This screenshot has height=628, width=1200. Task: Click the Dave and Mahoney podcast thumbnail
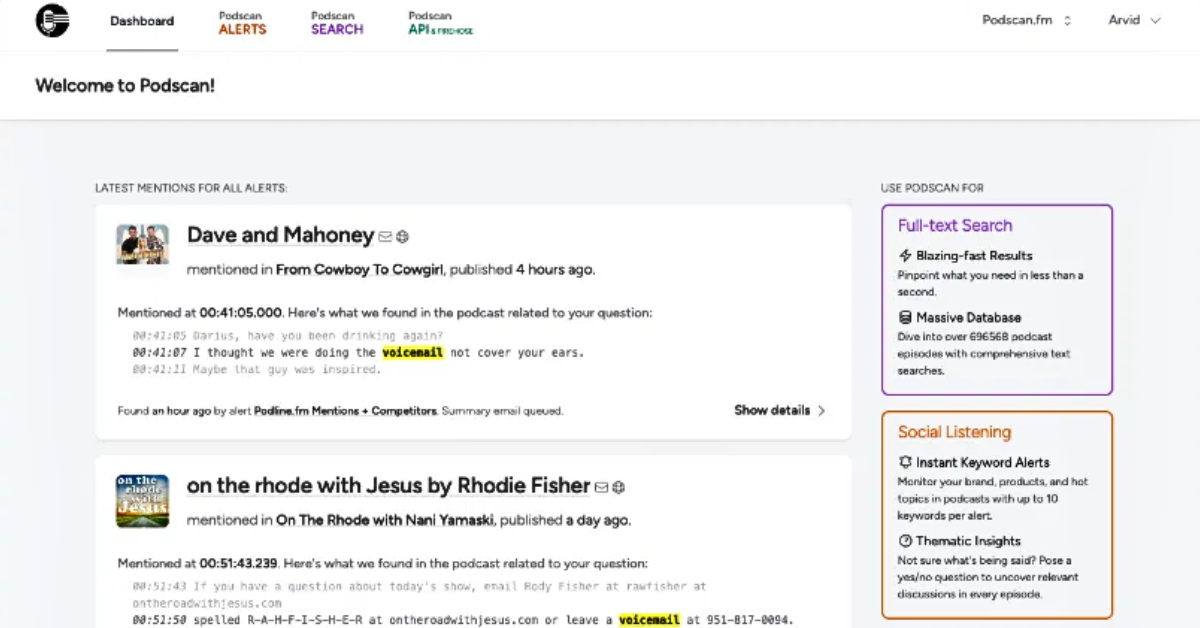tap(142, 244)
